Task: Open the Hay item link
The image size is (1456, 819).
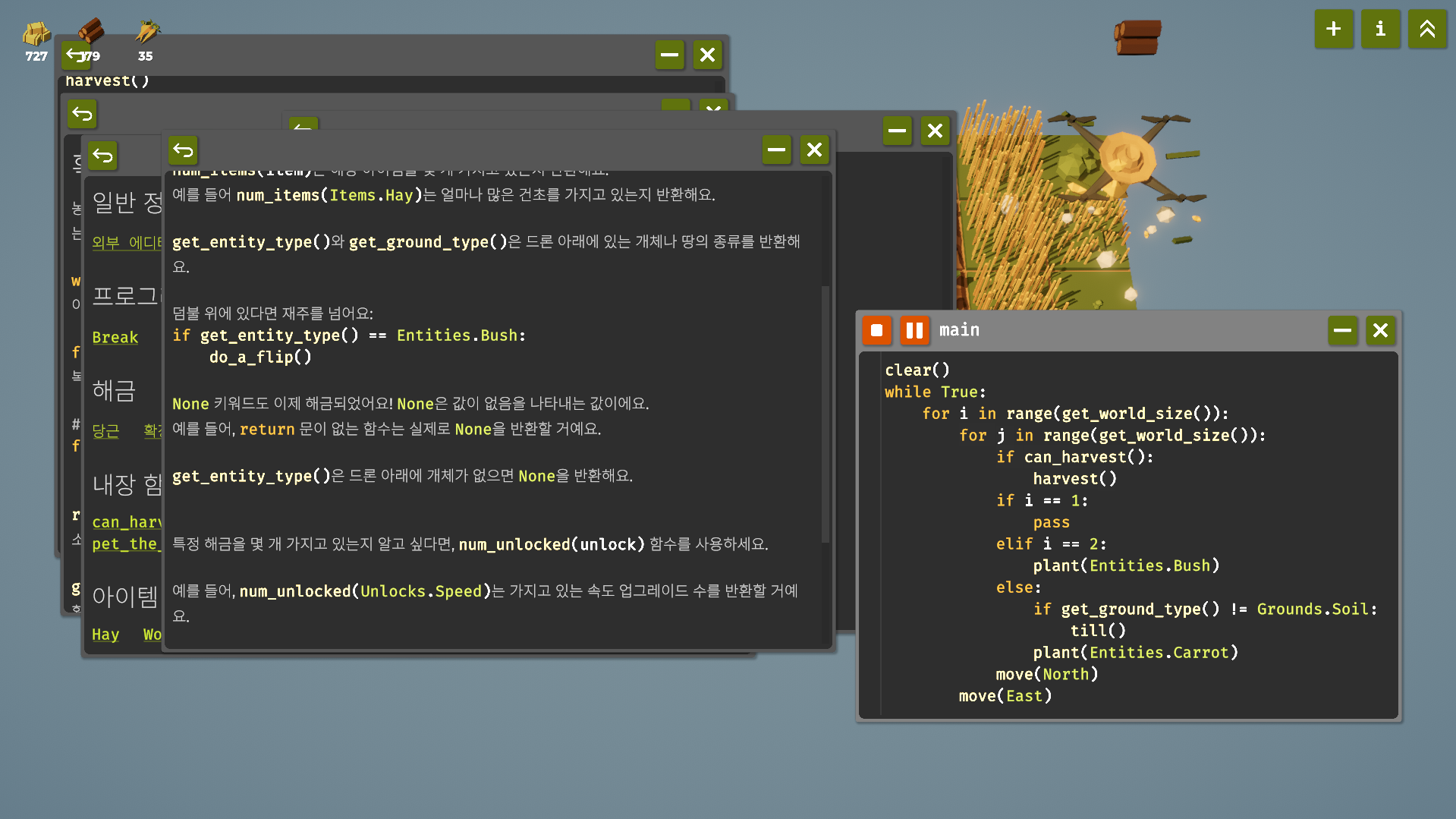Action: tap(105, 635)
